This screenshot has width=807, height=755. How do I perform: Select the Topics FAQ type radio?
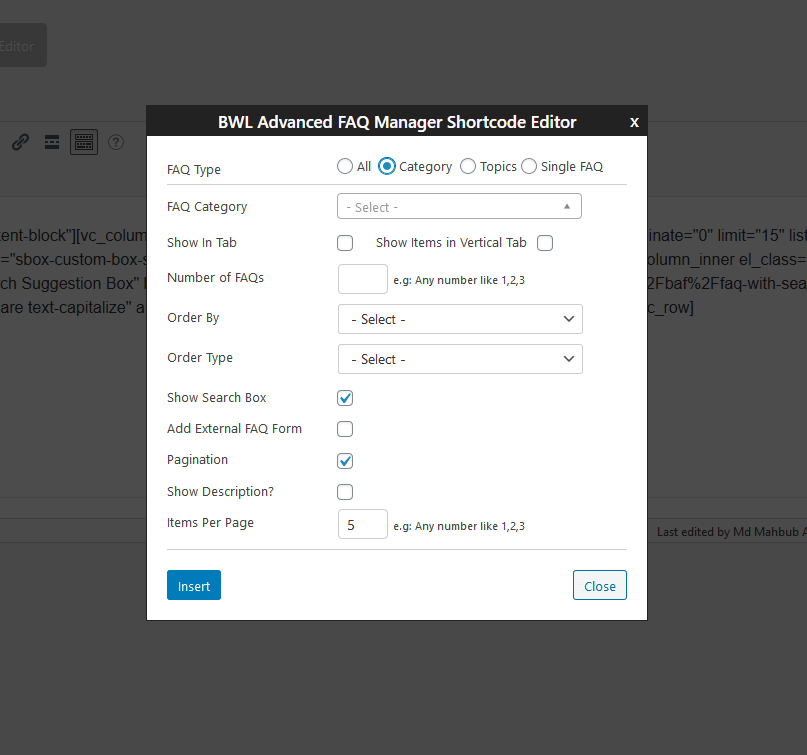(468, 166)
